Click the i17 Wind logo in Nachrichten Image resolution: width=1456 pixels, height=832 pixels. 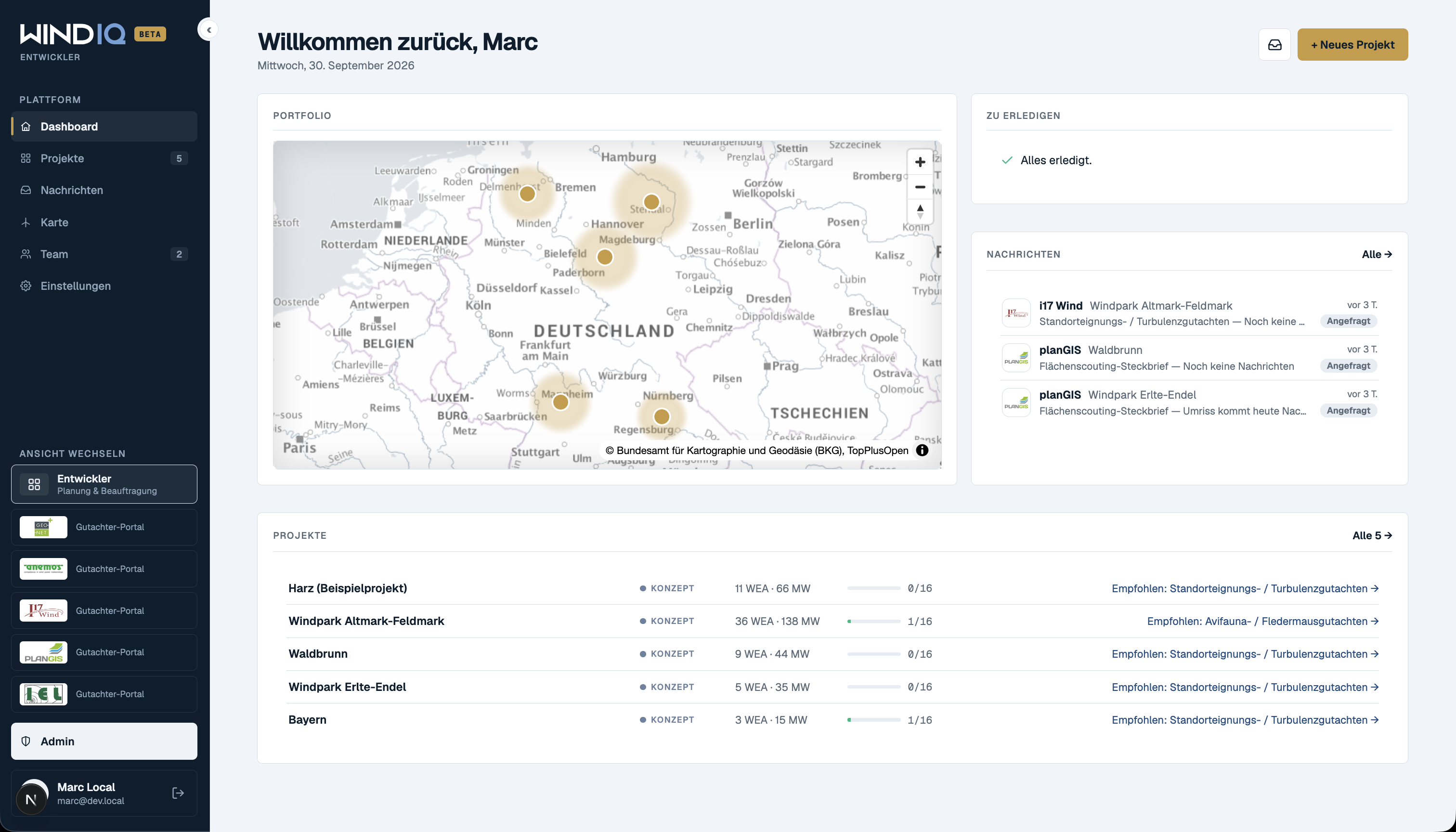coord(1016,312)
